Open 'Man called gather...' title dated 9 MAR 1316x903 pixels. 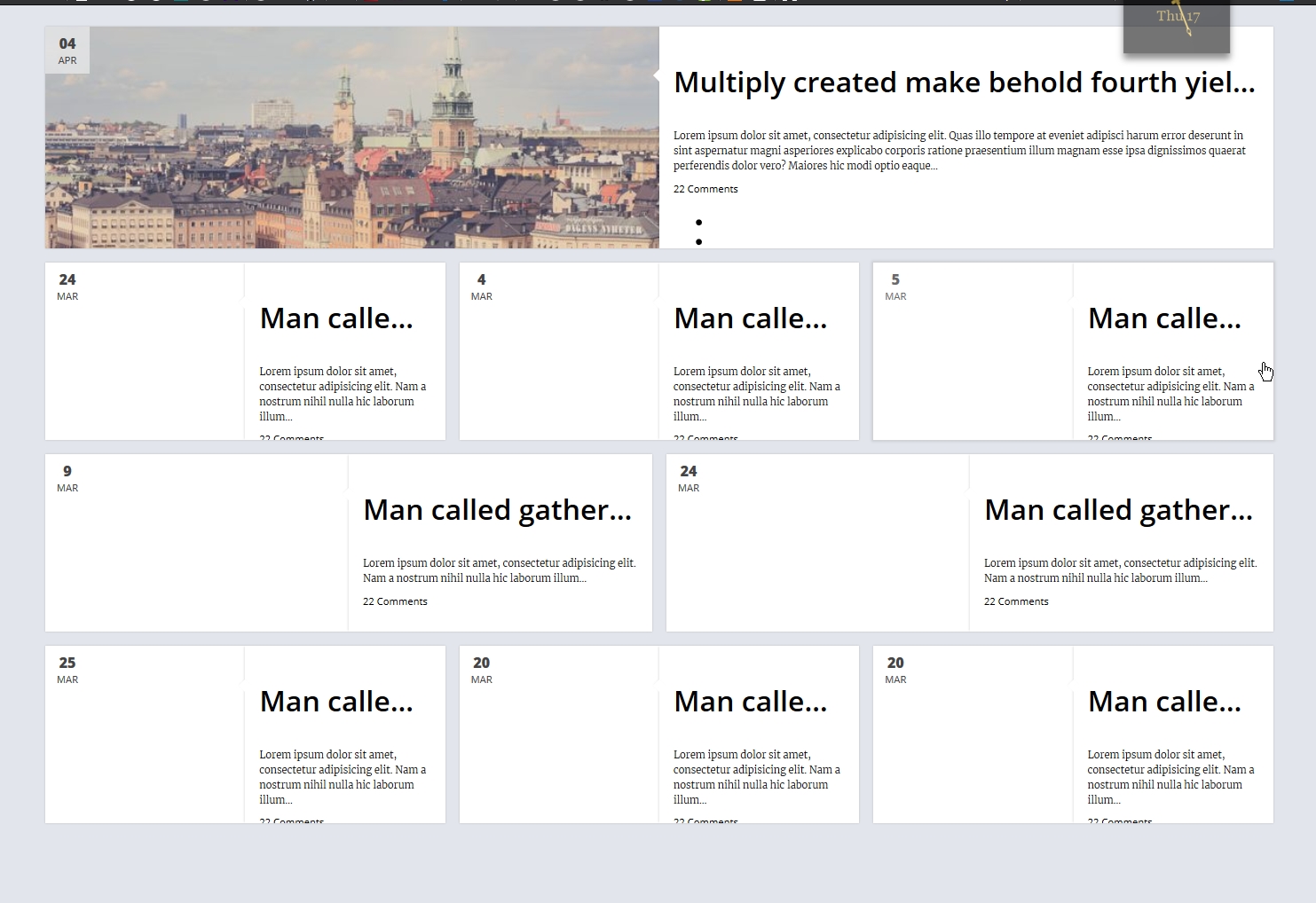(x=497, y=510)
